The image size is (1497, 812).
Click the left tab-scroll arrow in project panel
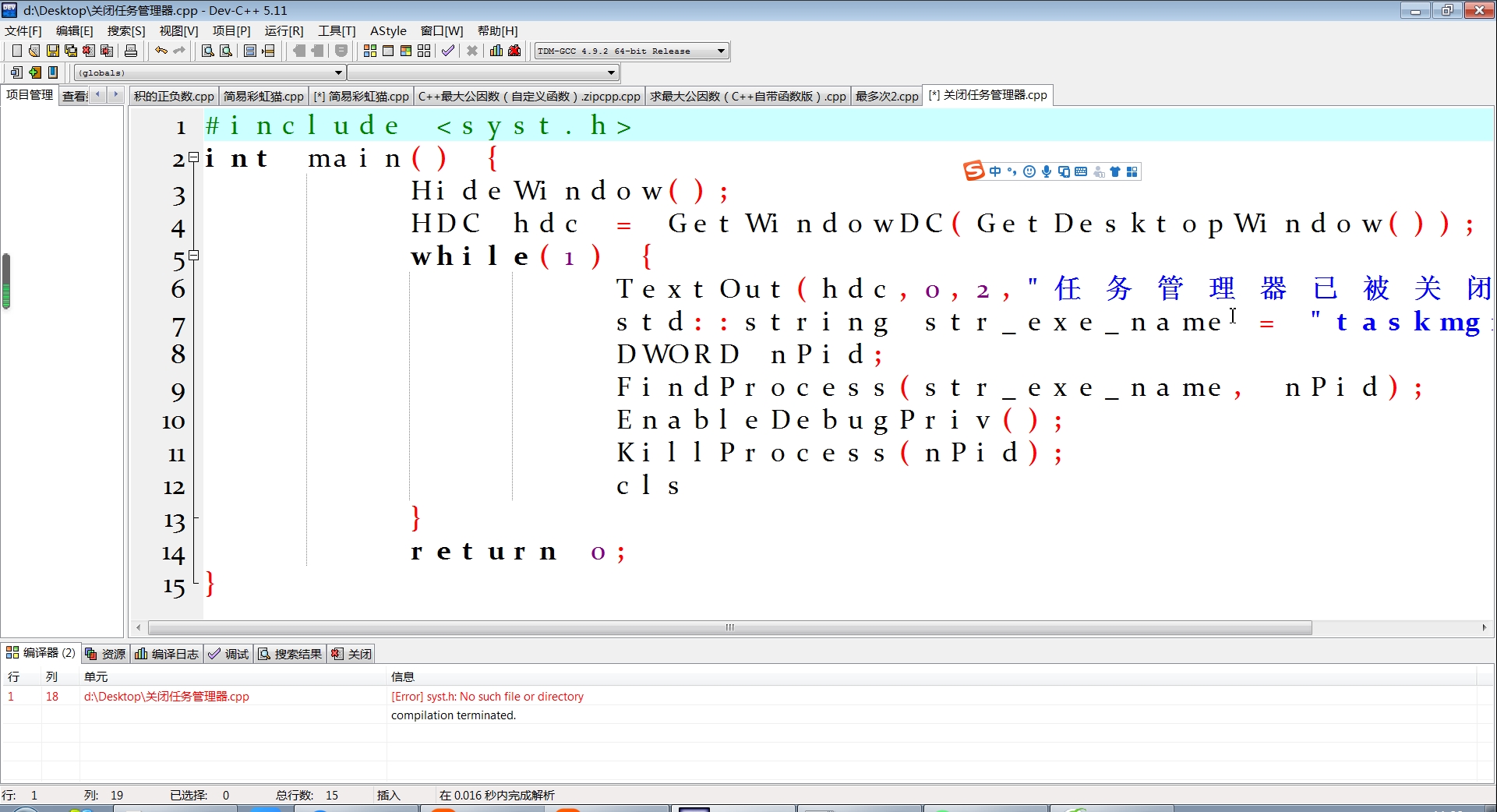[97, 94]
